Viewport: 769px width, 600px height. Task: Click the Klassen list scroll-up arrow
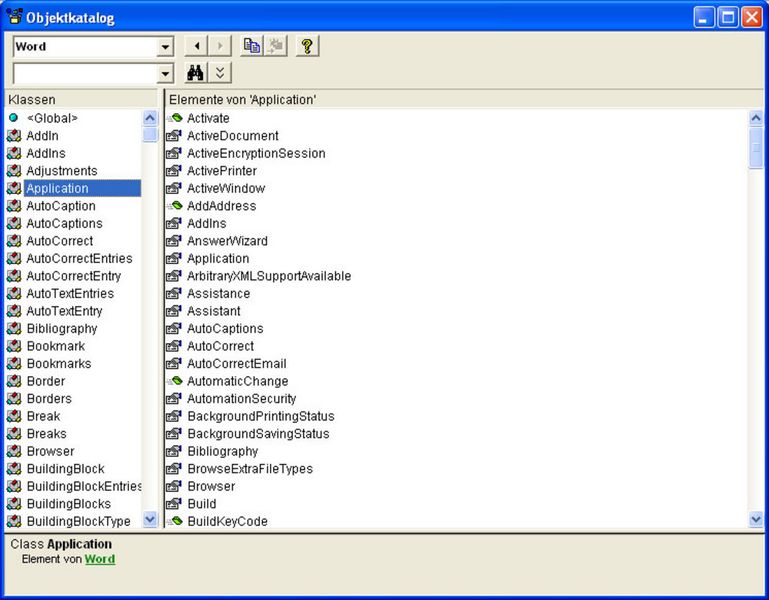150,118
